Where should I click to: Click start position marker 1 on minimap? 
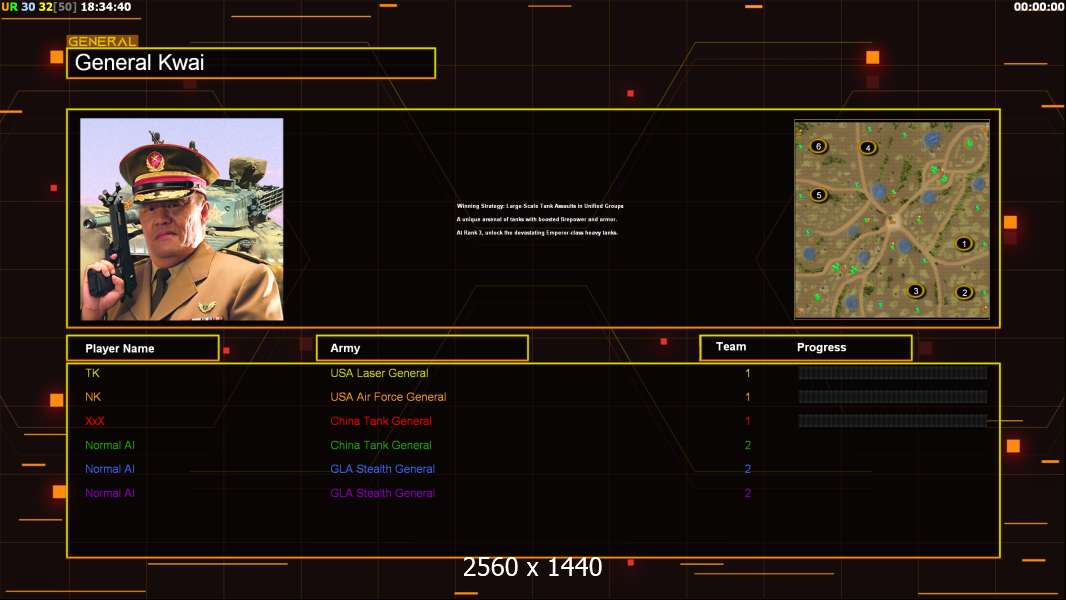(963, 243)
